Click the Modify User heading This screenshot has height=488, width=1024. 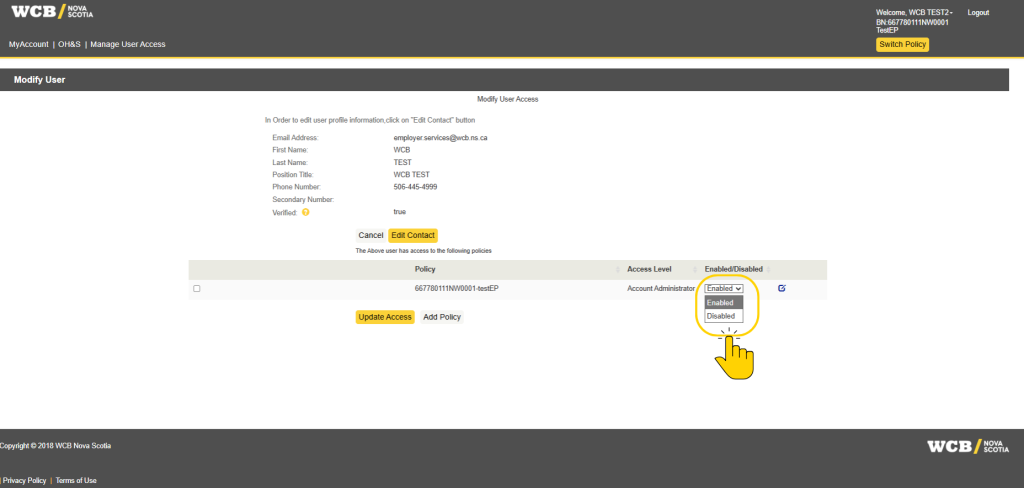pyautogui.click(x=39, y=80)
